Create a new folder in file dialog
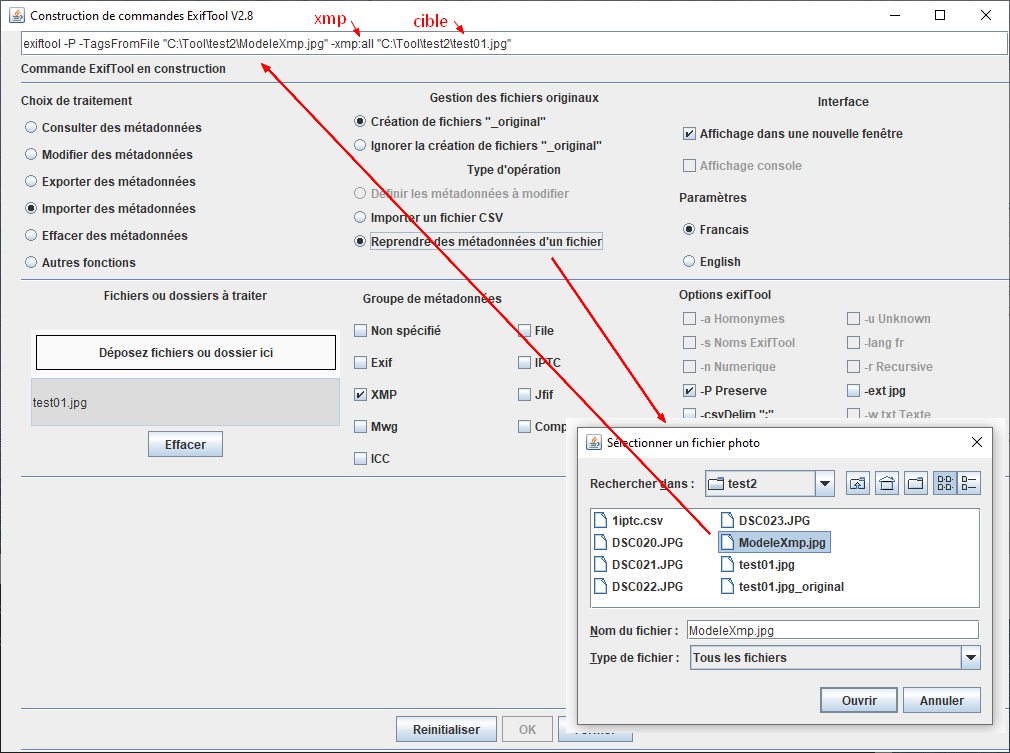 click(x=915, y=483)
